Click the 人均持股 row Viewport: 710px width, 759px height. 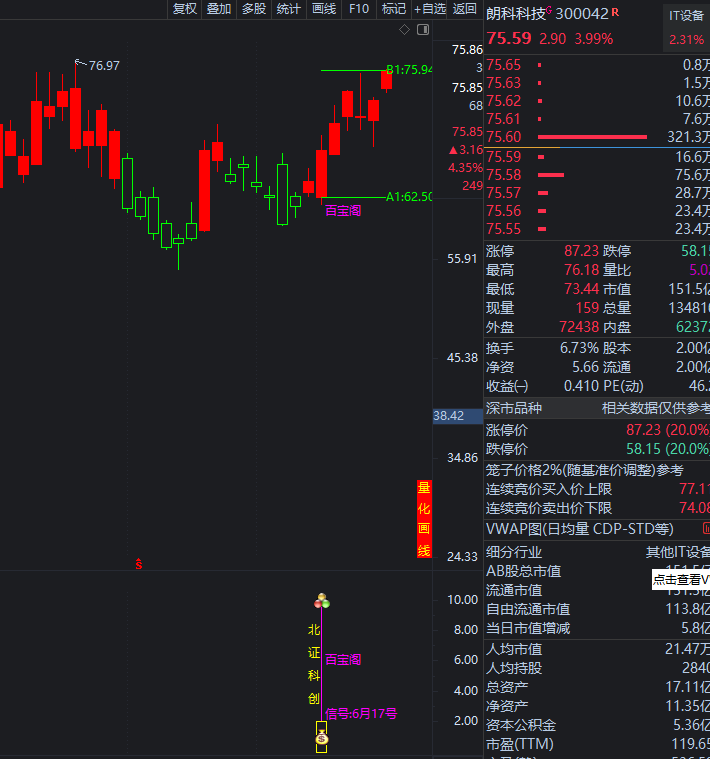tap(597, 668)
